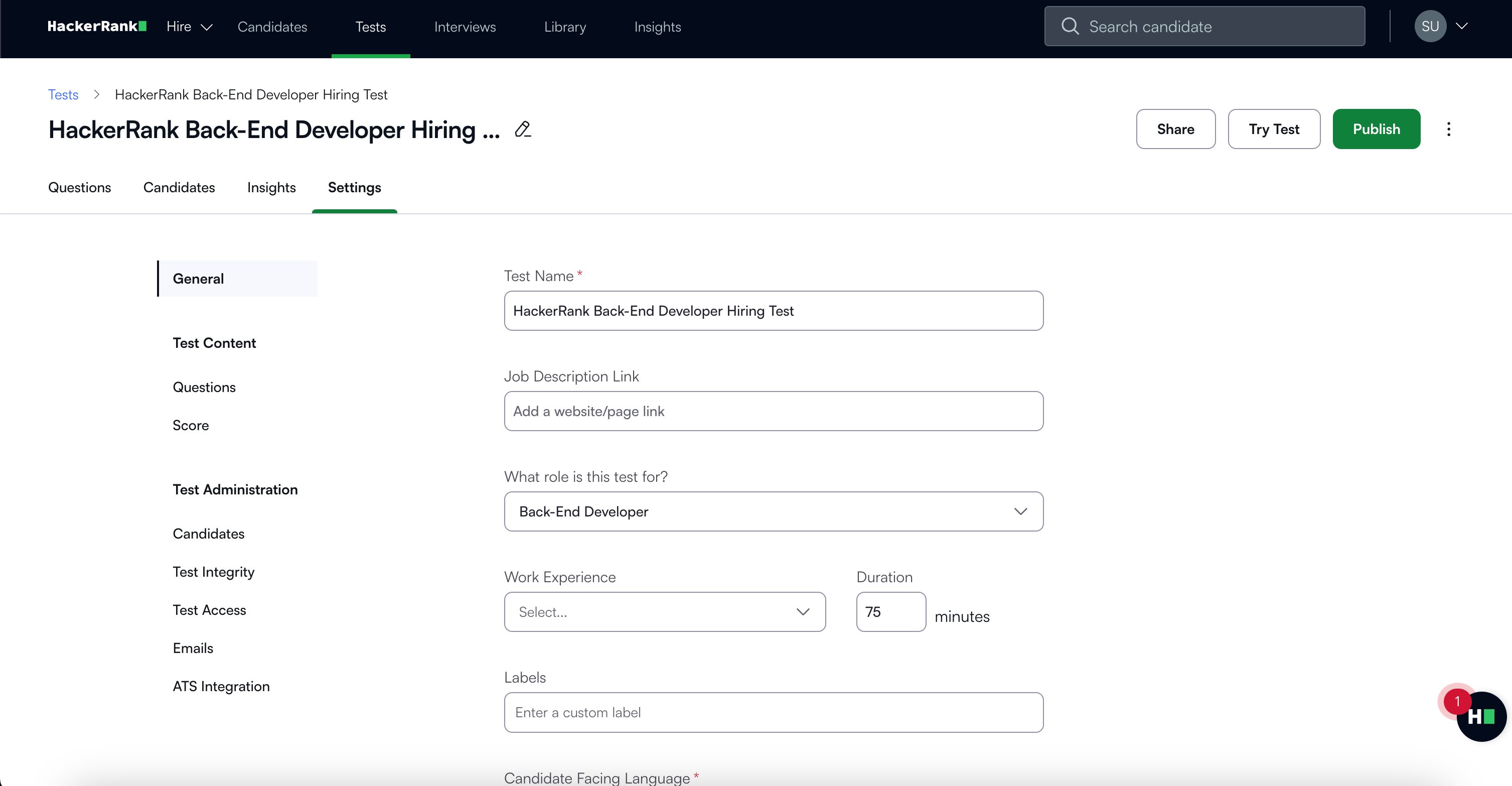Open the Work Experience select dropdown
Viewport: 1512px width, 786px height.
coord(664,612)
